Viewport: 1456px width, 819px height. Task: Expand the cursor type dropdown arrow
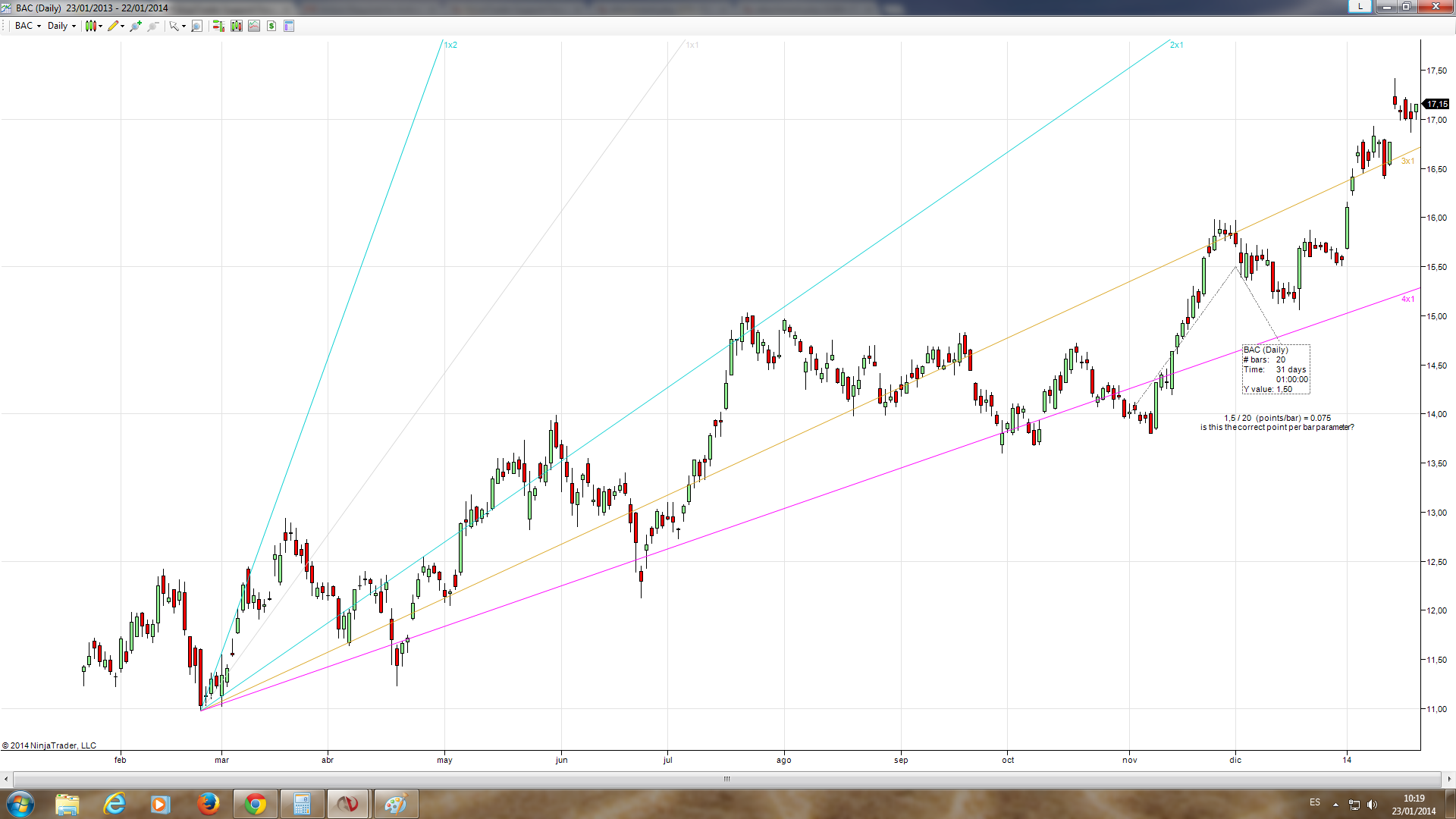coord(184,27)
